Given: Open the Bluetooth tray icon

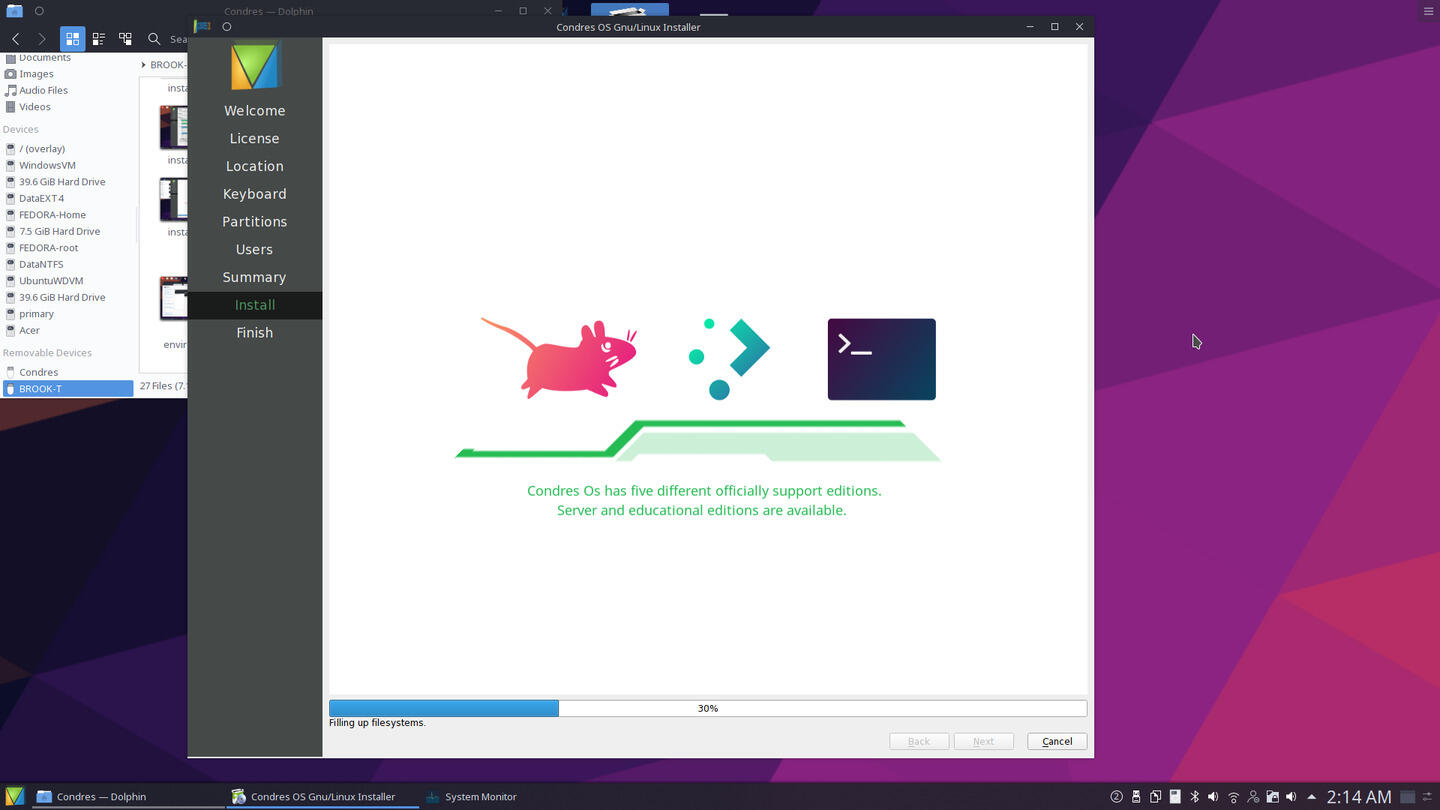Looking at the screenshot, I should (x=1194, y=797).
